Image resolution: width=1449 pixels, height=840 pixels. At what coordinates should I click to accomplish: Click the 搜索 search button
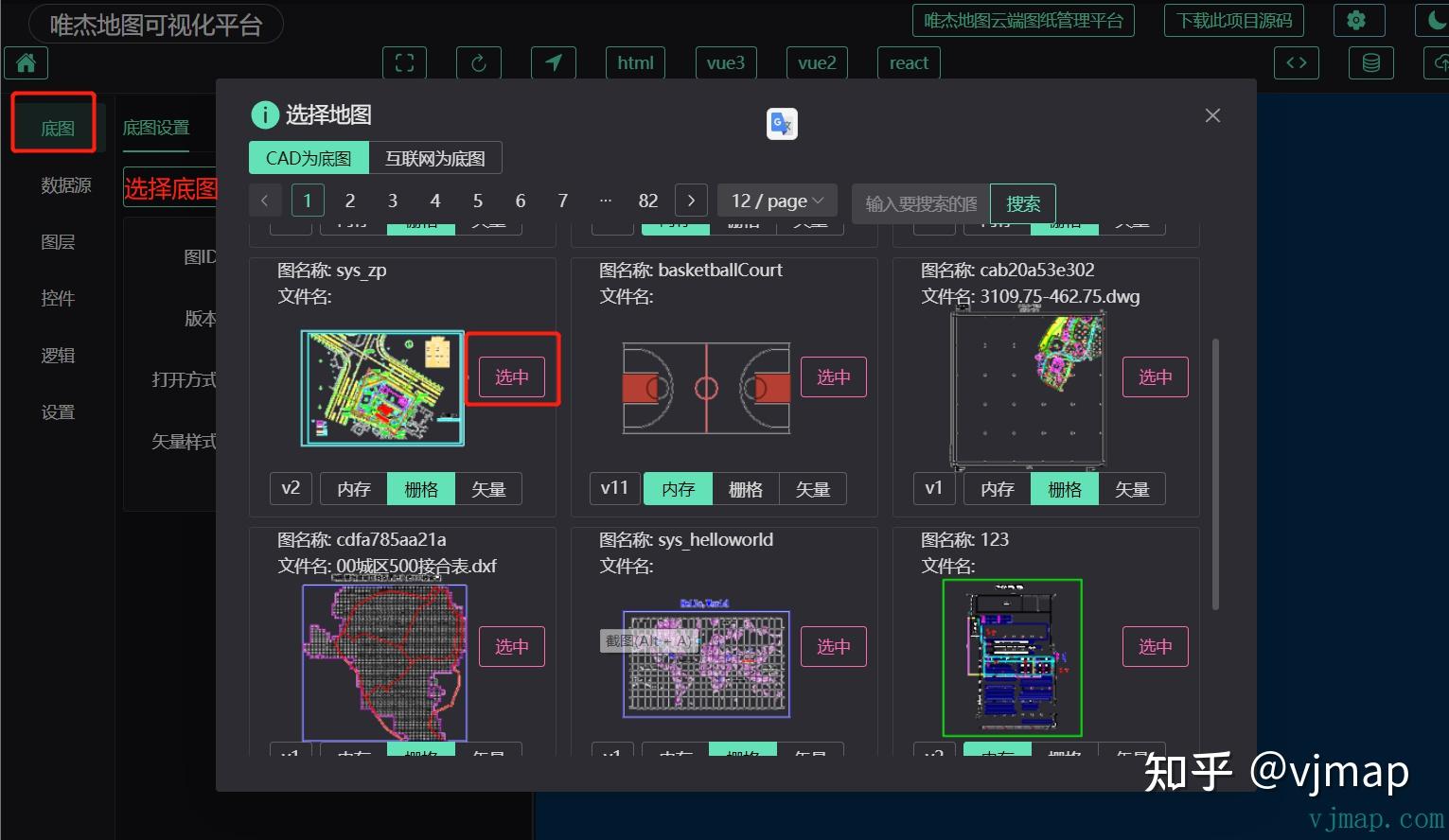point(1022,203)
